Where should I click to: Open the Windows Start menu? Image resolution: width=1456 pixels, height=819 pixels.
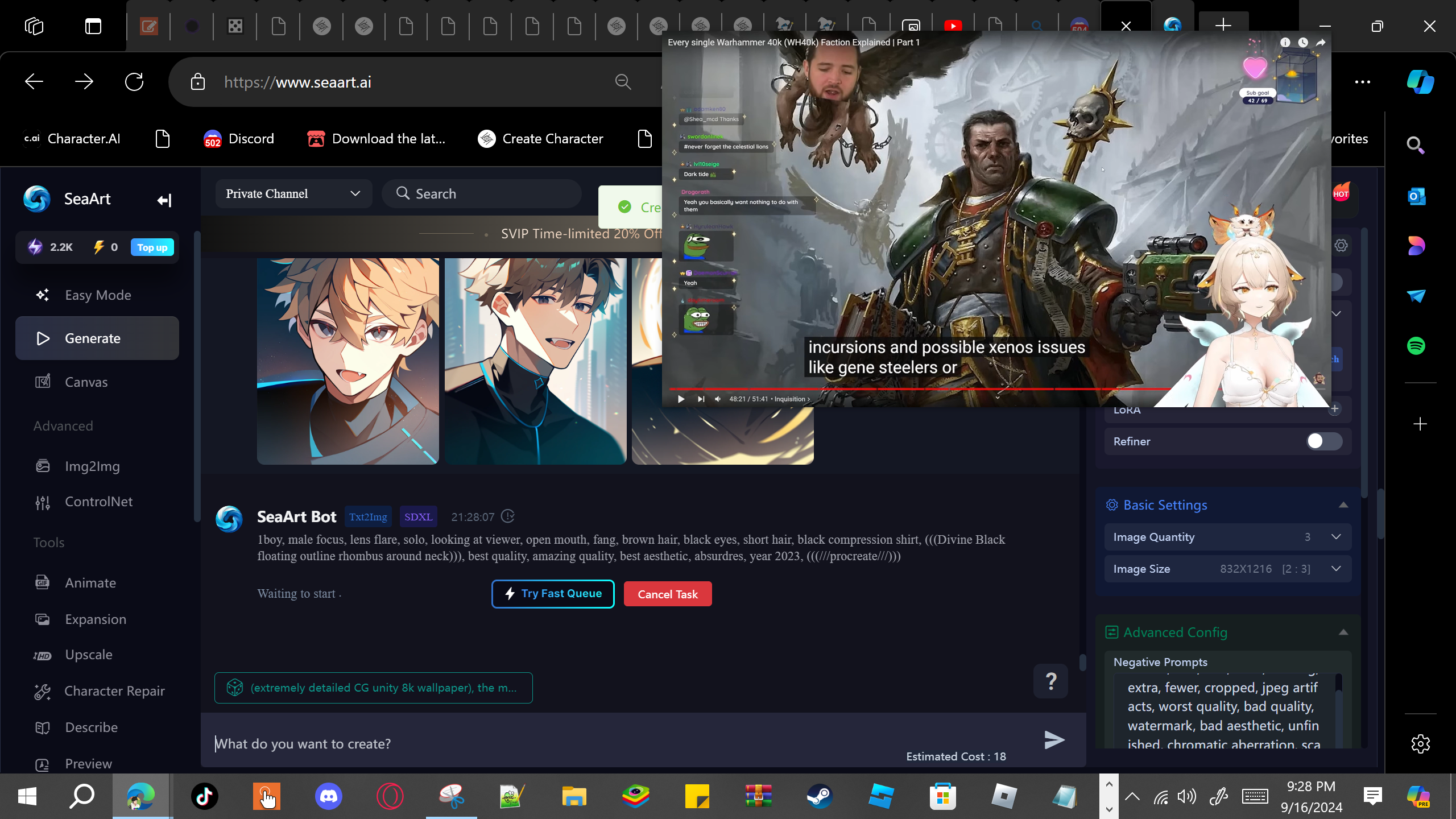tap(27, 796)
